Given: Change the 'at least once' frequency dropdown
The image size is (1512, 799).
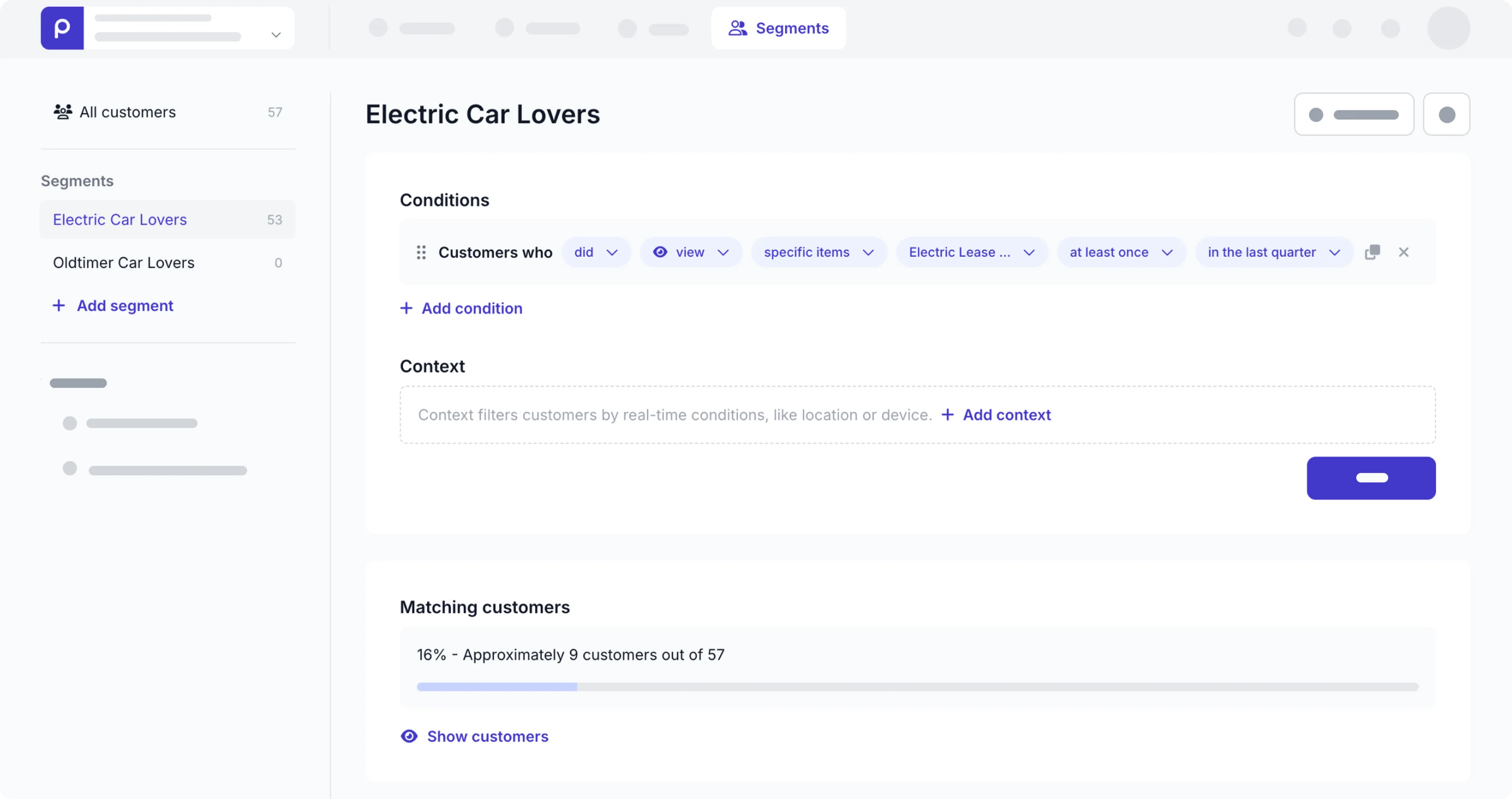Looking at the screenshot, I should pos(1121,252).
